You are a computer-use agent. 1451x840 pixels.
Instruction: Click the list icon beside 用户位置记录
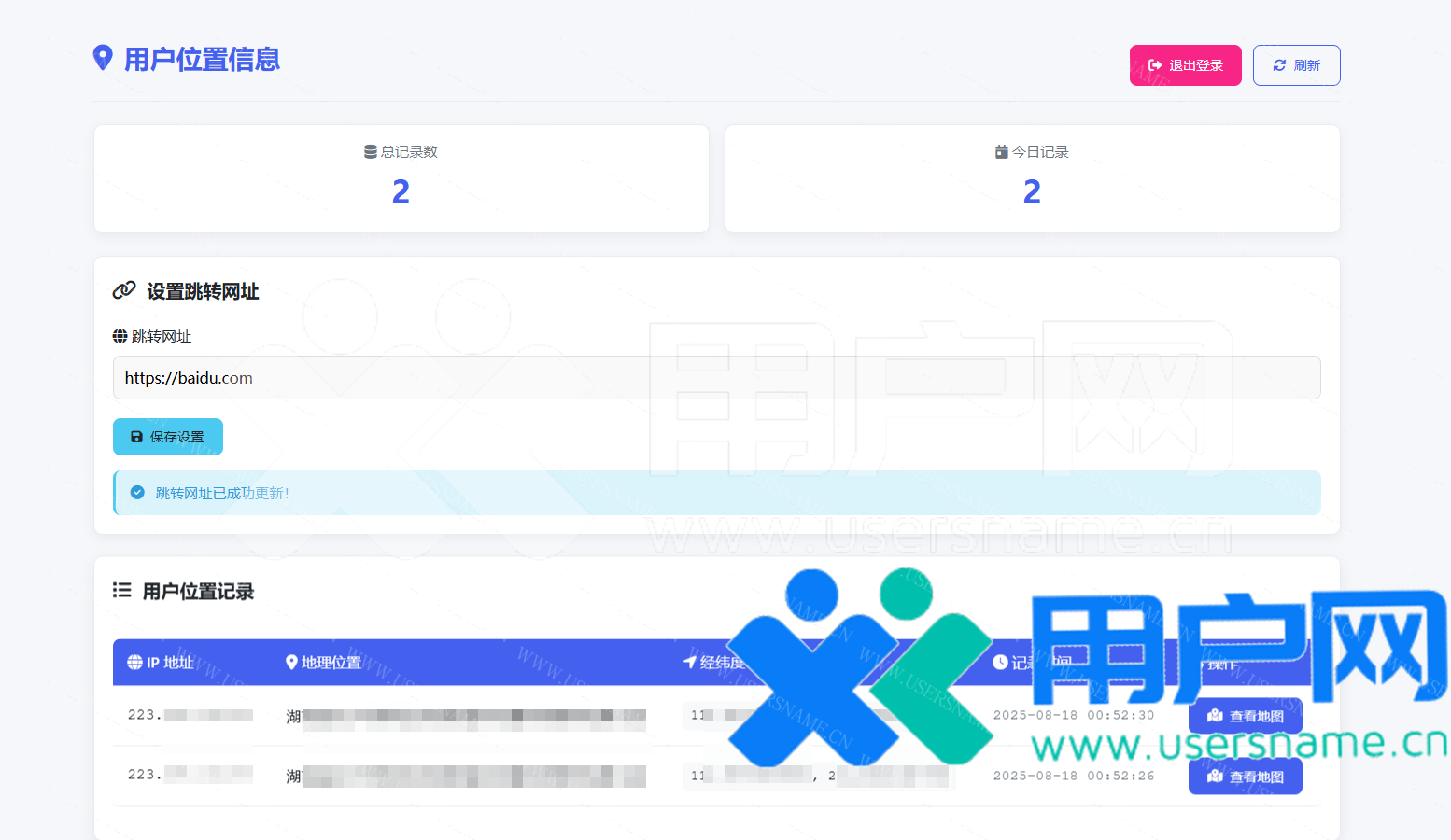pyautogui.click(x=121, y=591)
